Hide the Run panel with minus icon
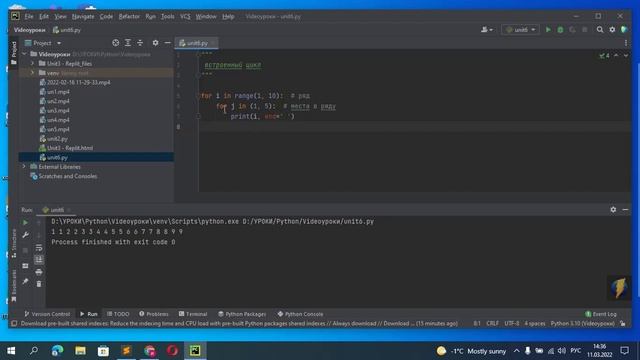The width and height of the screenshot is (640, 360). coord(625,209)
